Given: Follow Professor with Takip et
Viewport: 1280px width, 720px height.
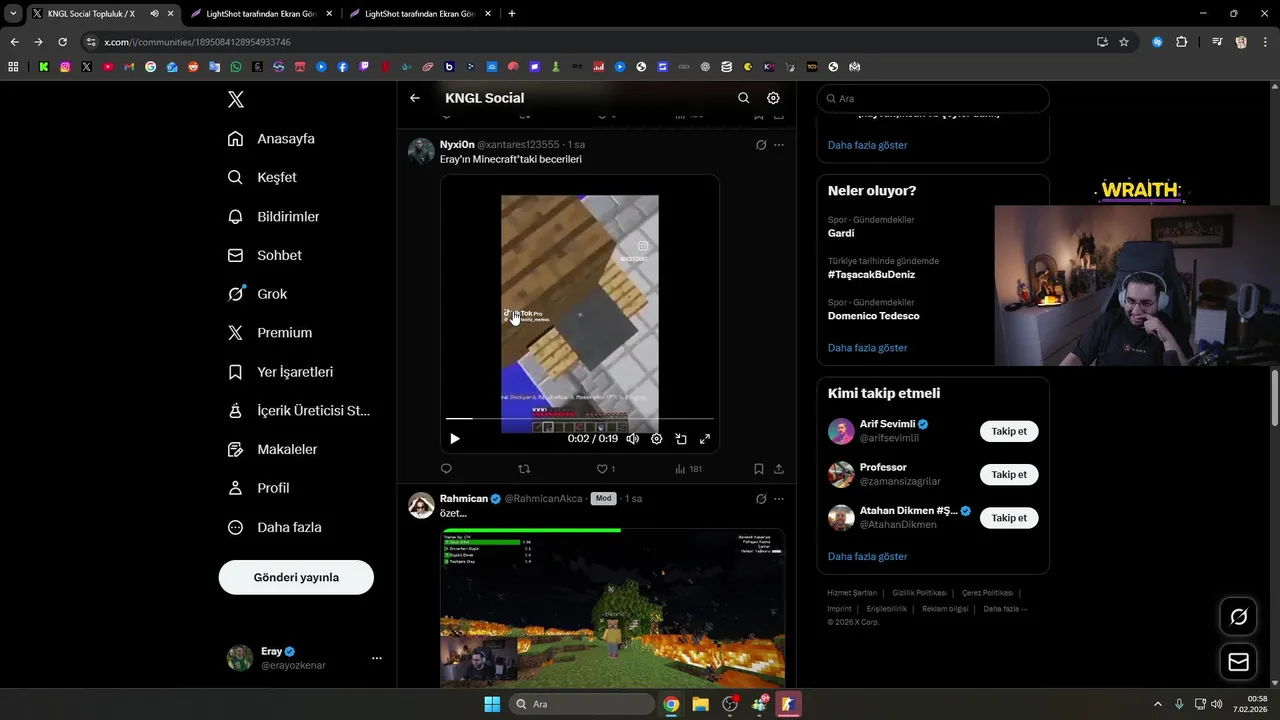Looking at the screenshot, I should (x=1009, y=474).
